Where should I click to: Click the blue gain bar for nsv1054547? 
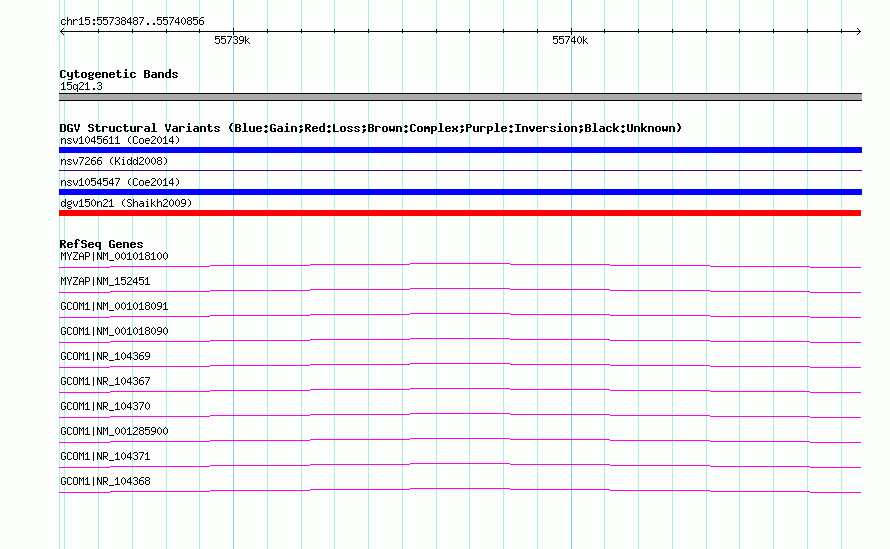pyautogui.click(x=460, y=192)
